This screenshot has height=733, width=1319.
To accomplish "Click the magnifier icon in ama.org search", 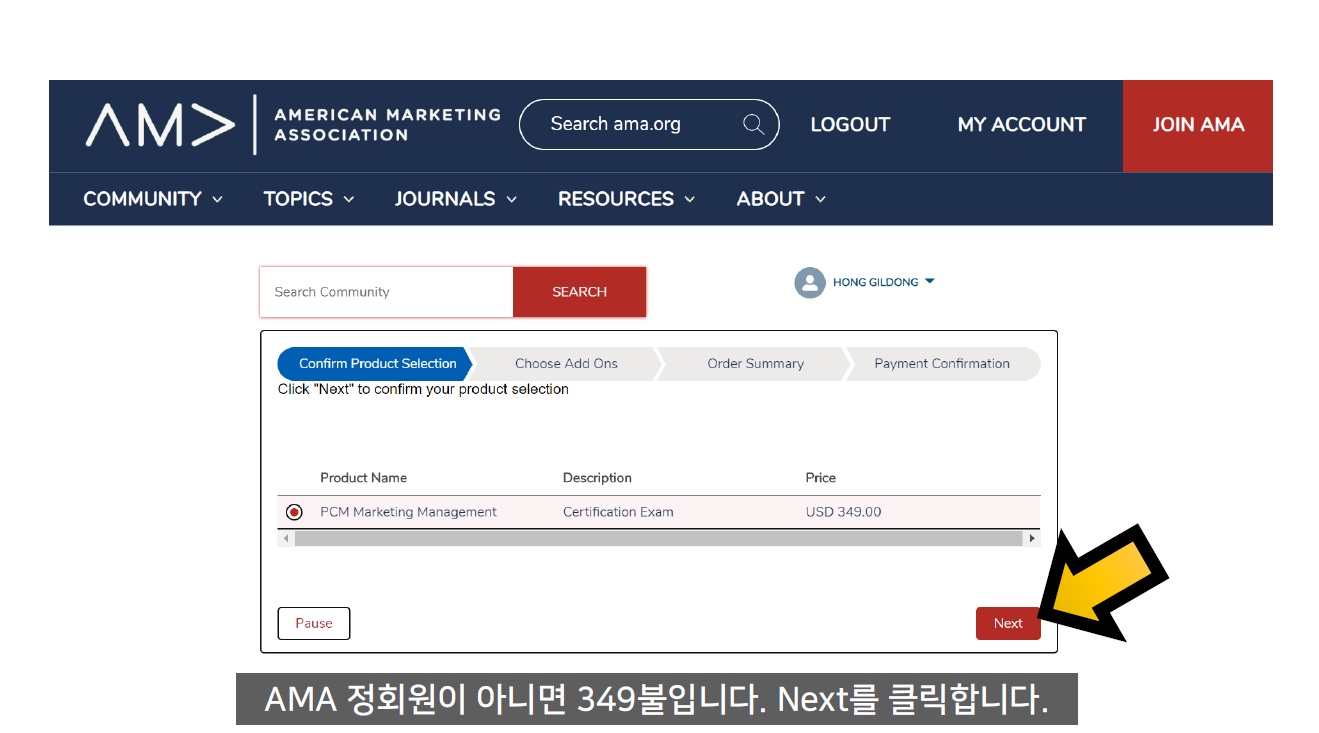I will click(753, 125).
